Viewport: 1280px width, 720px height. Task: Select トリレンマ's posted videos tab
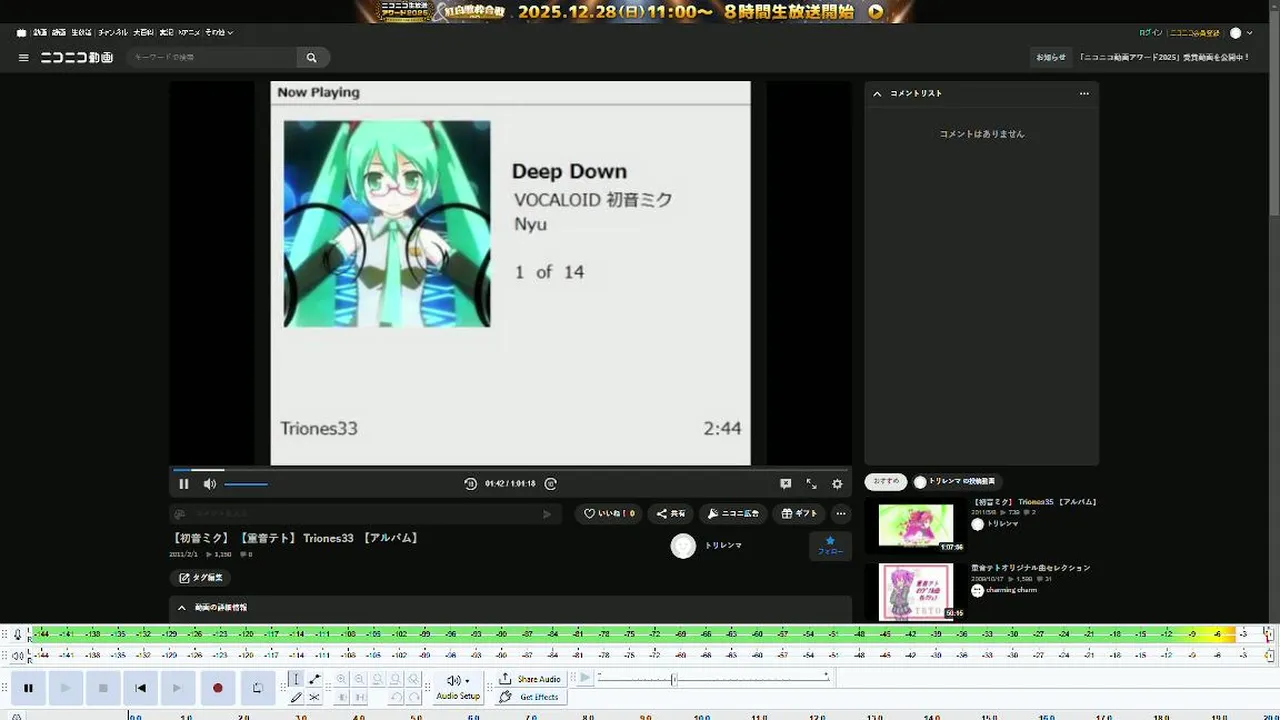click(x=956, y=482)
